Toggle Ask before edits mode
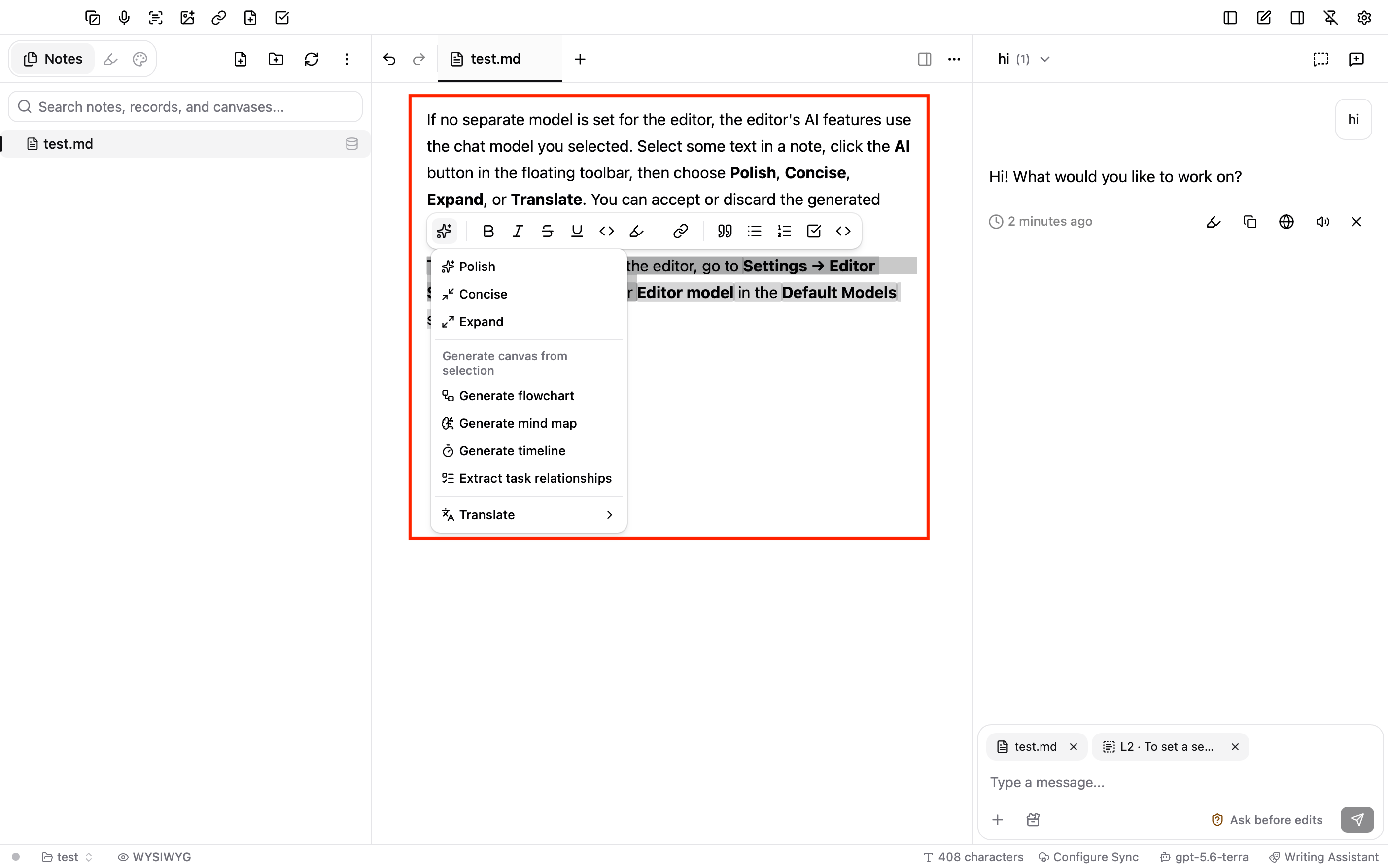Screen dimensions: 1388x868 (x=1267, y=819)
